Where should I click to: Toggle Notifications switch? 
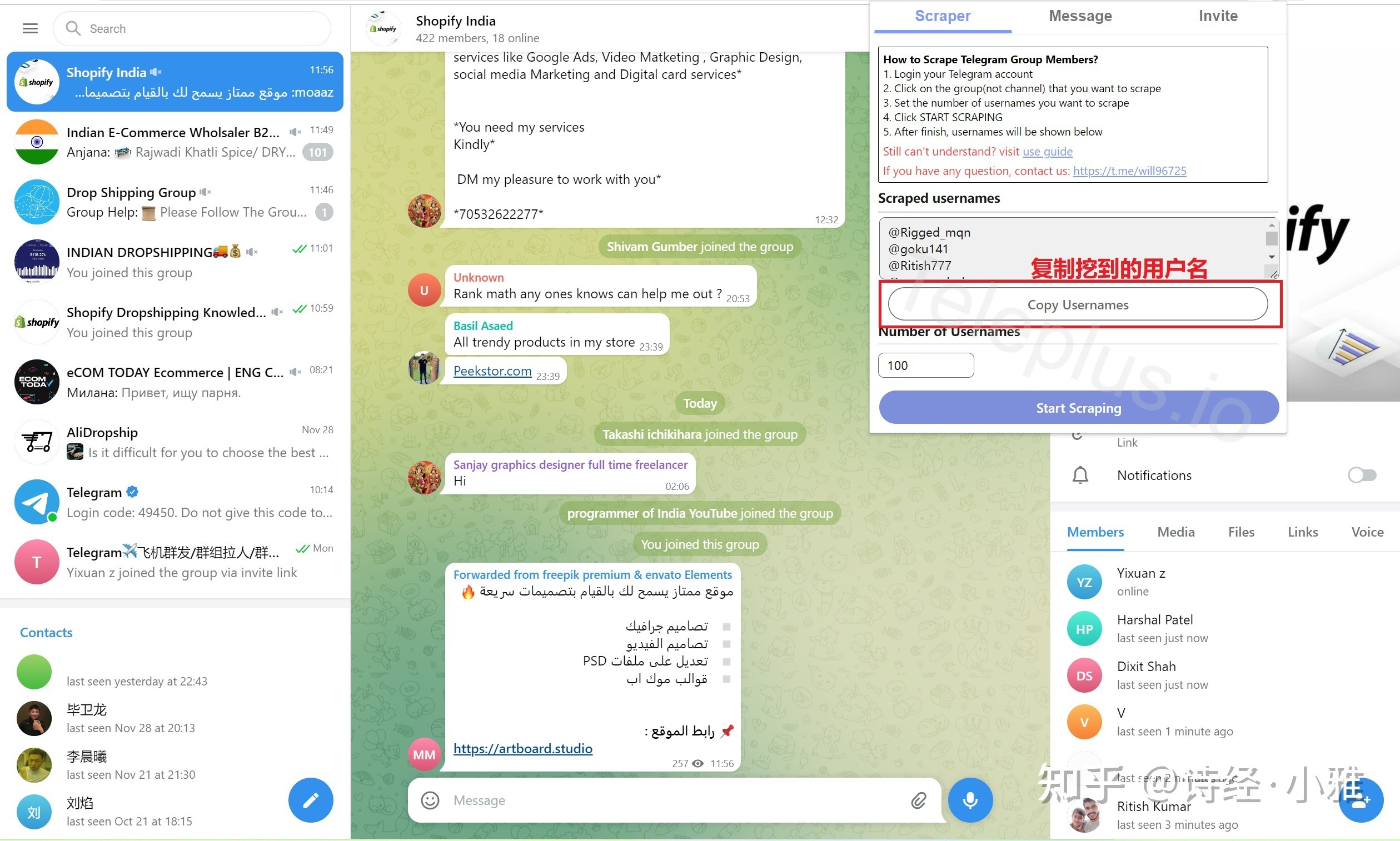point(1362,474)
